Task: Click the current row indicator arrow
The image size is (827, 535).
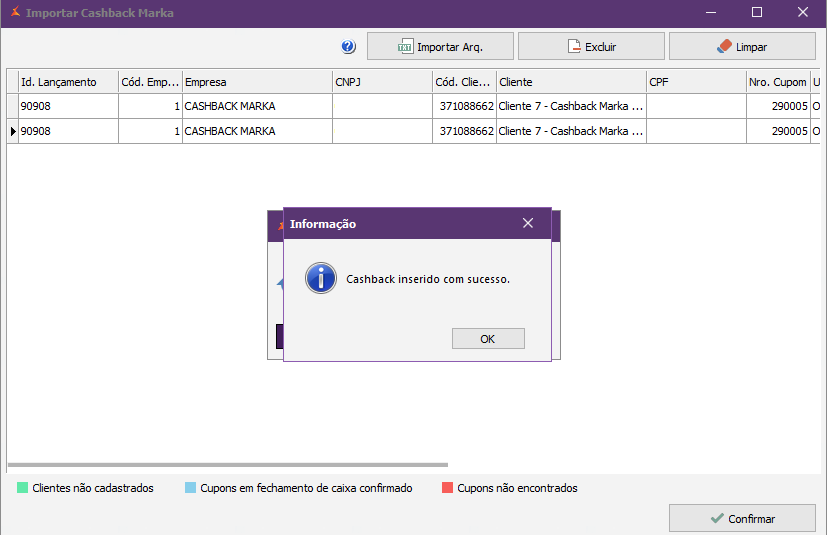Action: 13,131
